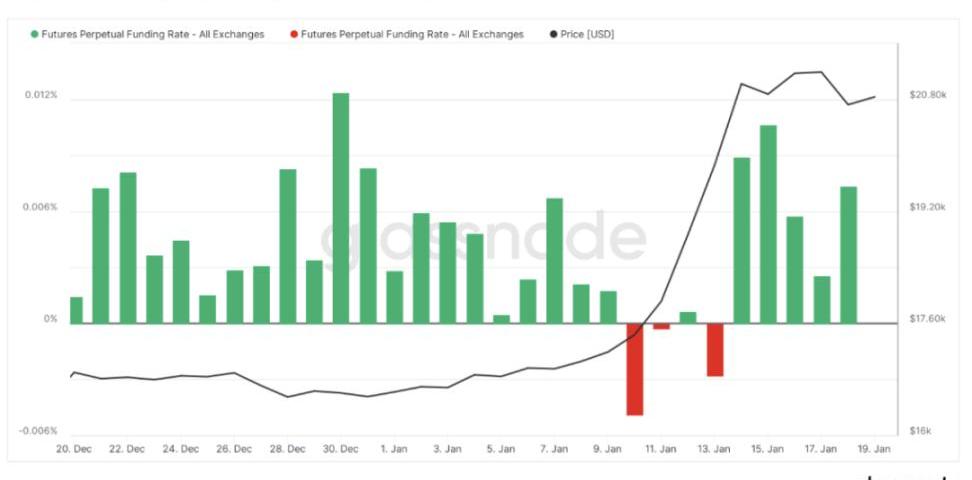Toggle the red Futures Perpetual Funding Rate series label
Screen dimensions: 972x480
click(x=412, y=35)
